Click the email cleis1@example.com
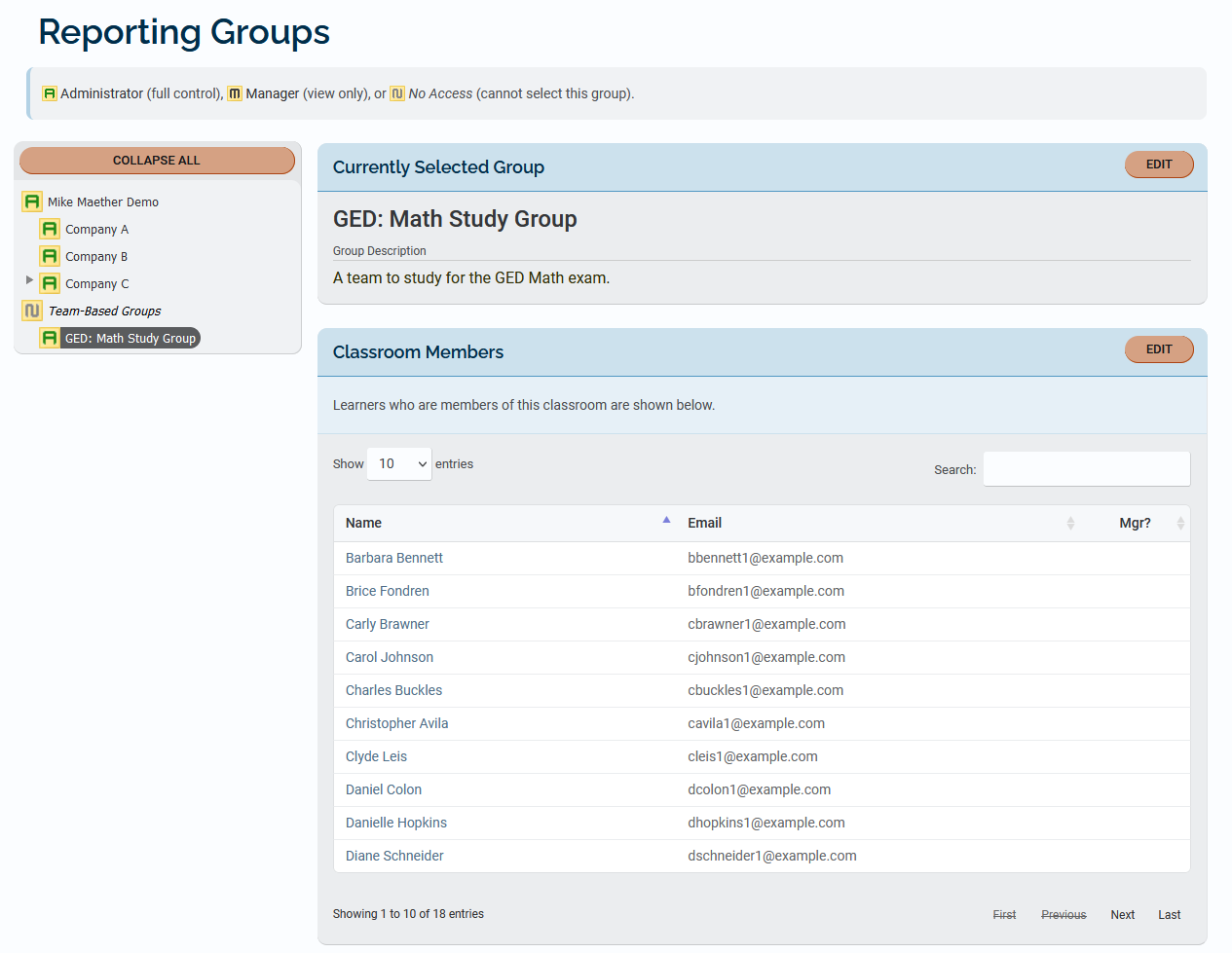The width and height of the screenshot is (1232, 953). 753,756
